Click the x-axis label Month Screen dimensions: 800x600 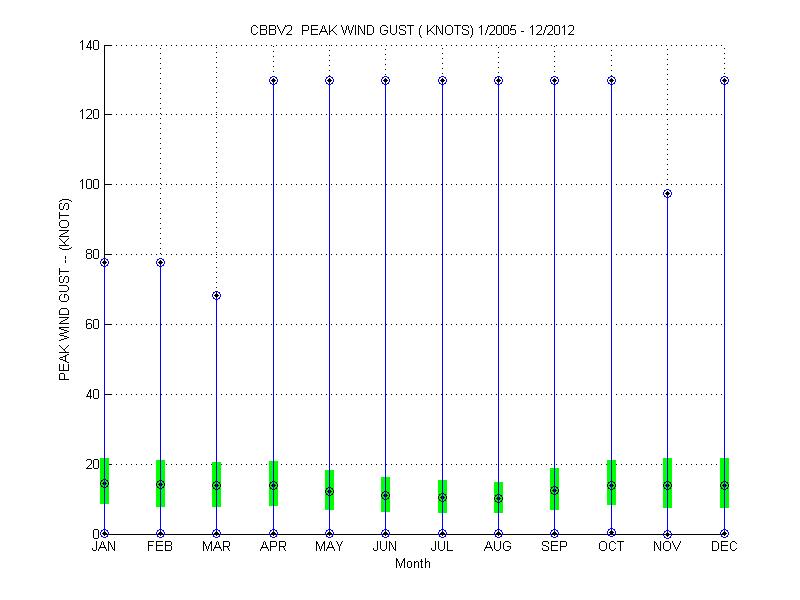click(413, 563)
